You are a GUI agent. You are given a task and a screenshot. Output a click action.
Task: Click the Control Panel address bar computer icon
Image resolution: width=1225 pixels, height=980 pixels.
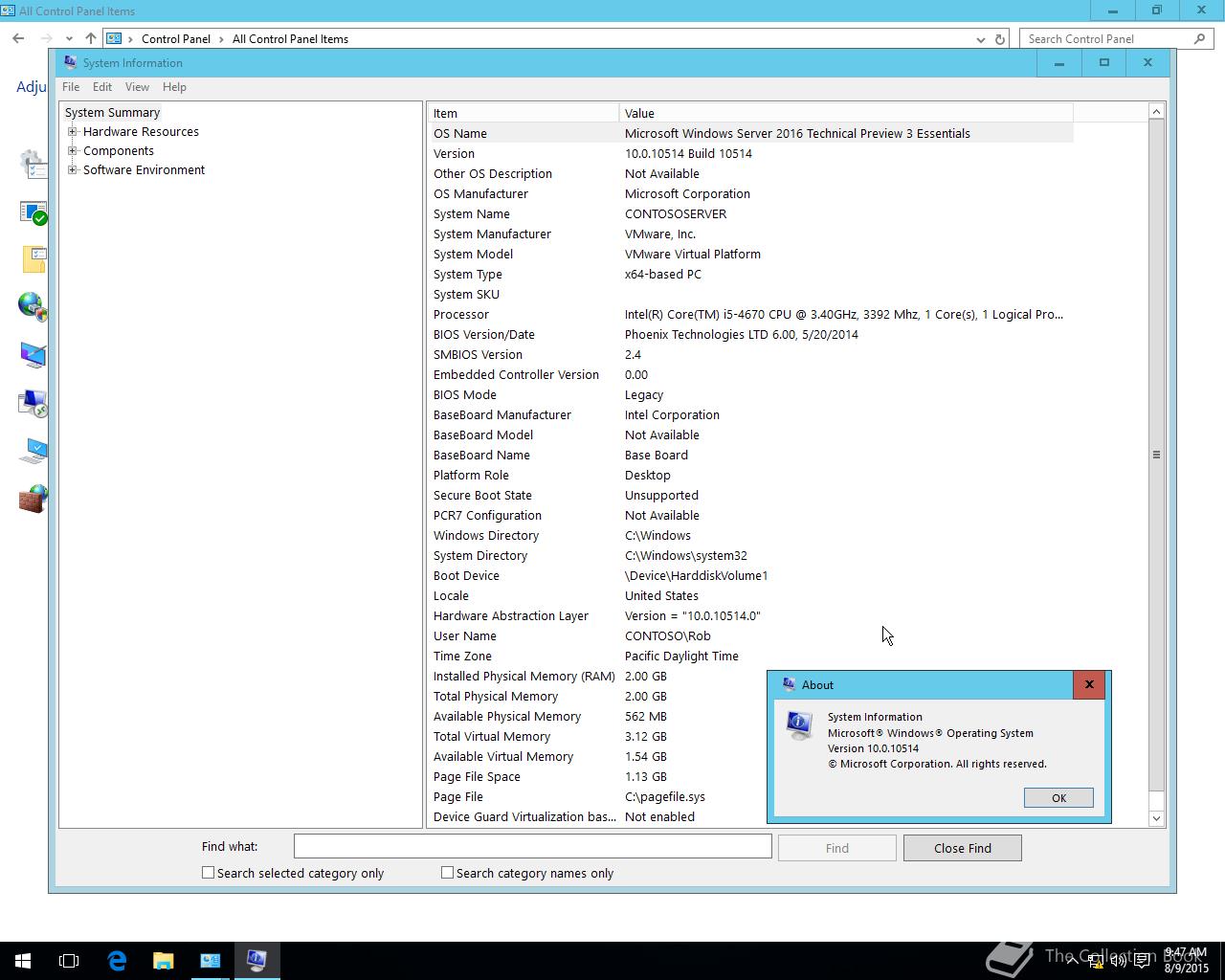114,39
